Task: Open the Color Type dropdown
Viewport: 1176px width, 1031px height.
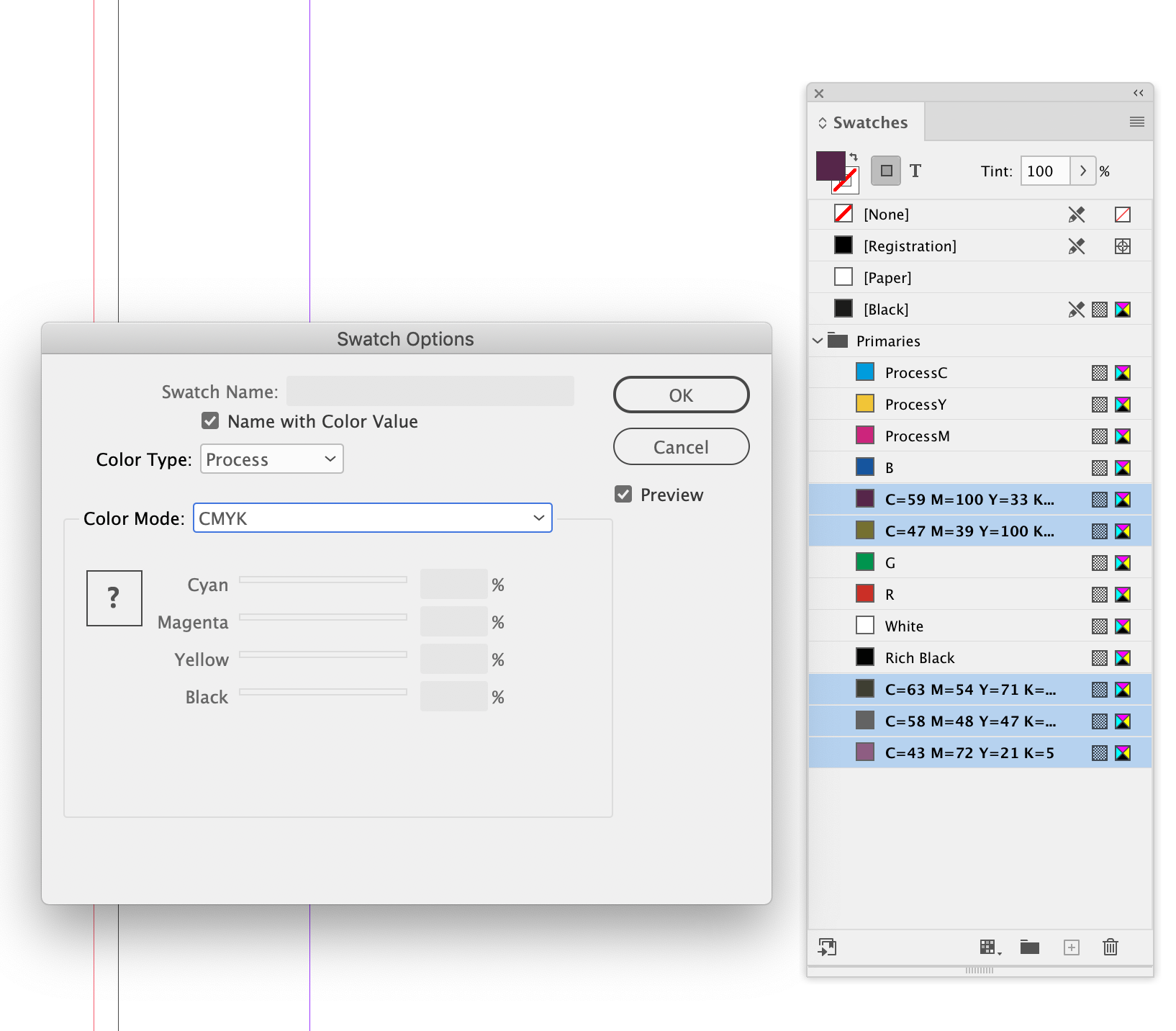Action: point(271,459)
